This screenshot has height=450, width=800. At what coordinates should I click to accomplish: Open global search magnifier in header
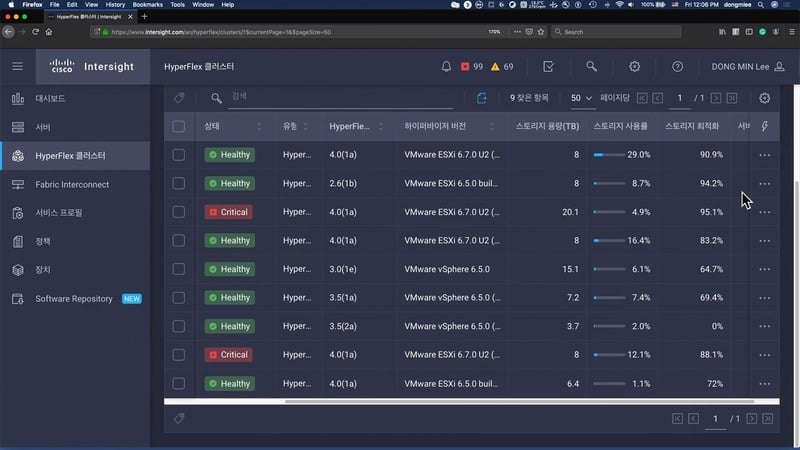[591, 66]
